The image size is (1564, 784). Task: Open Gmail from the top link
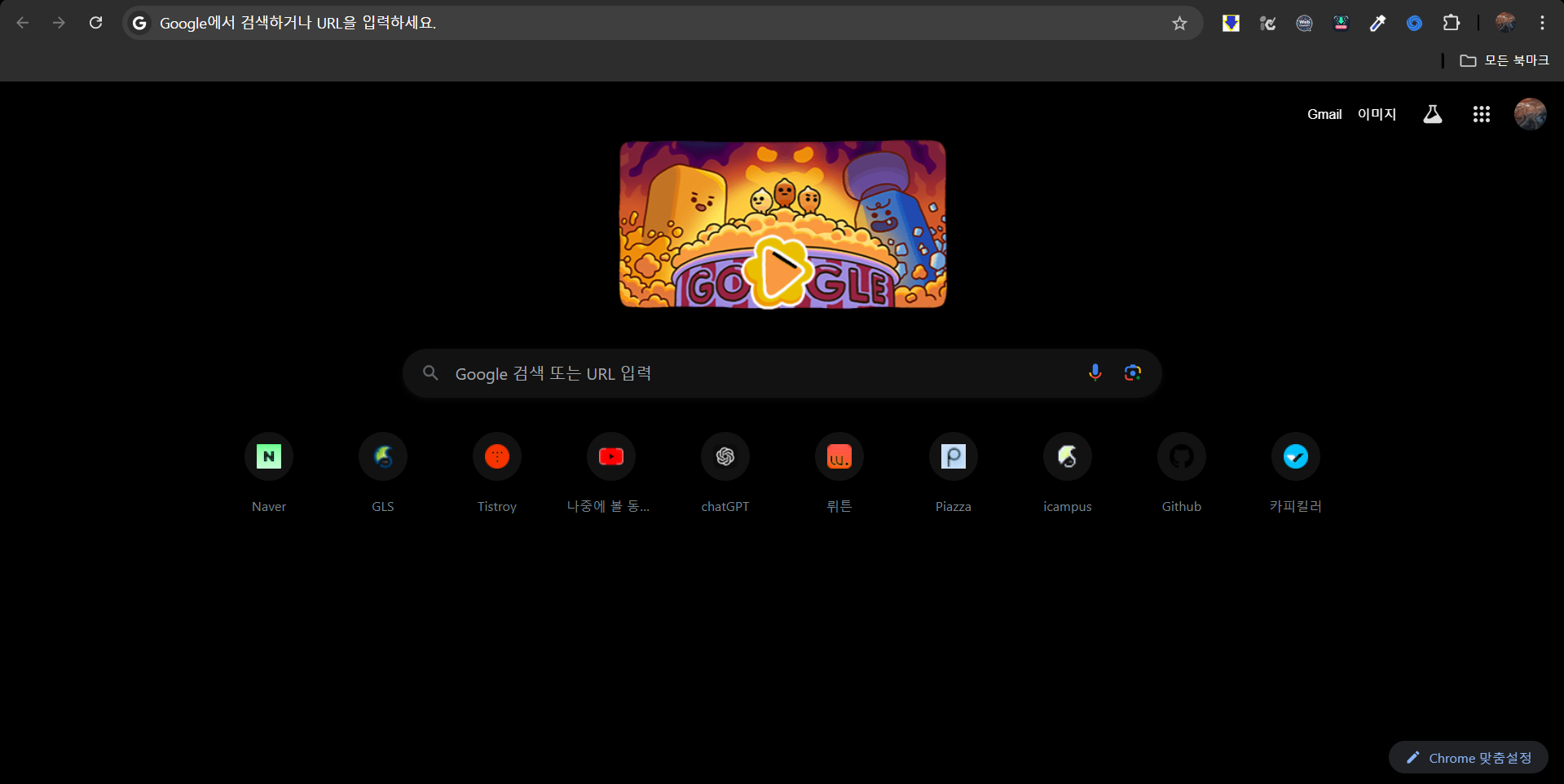click(1323, 114)
